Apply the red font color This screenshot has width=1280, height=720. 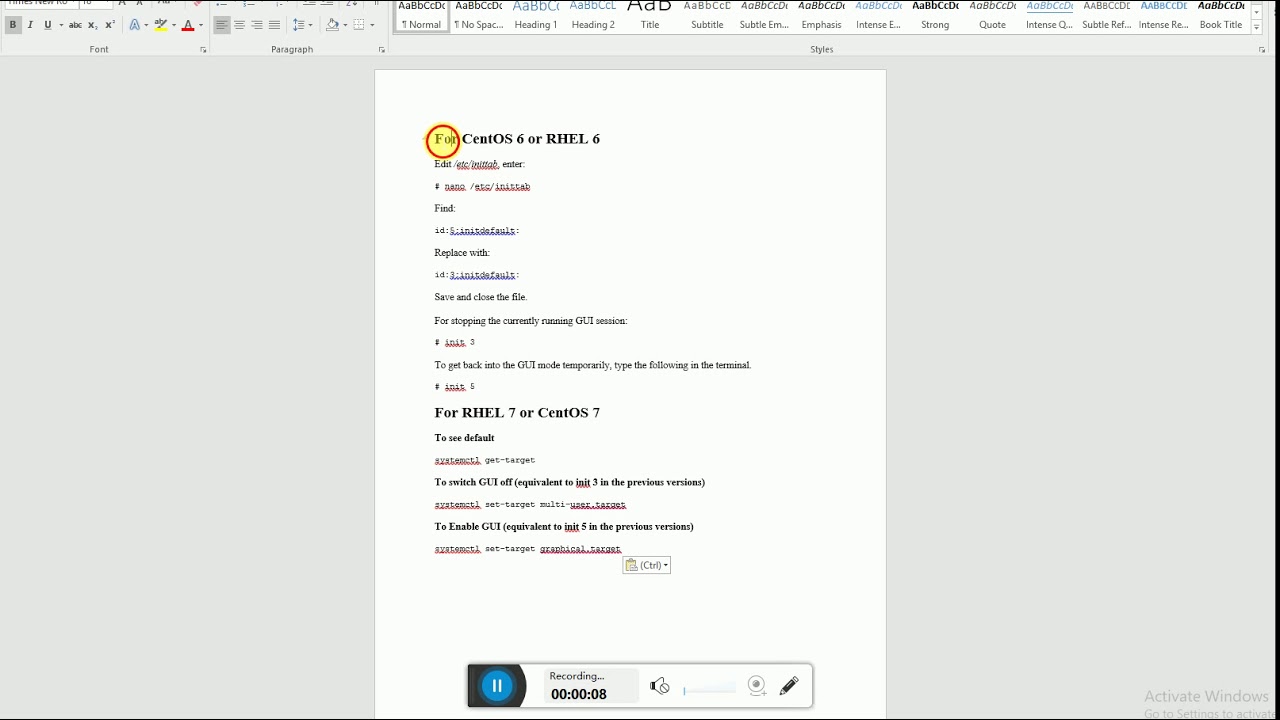[188, 25]
